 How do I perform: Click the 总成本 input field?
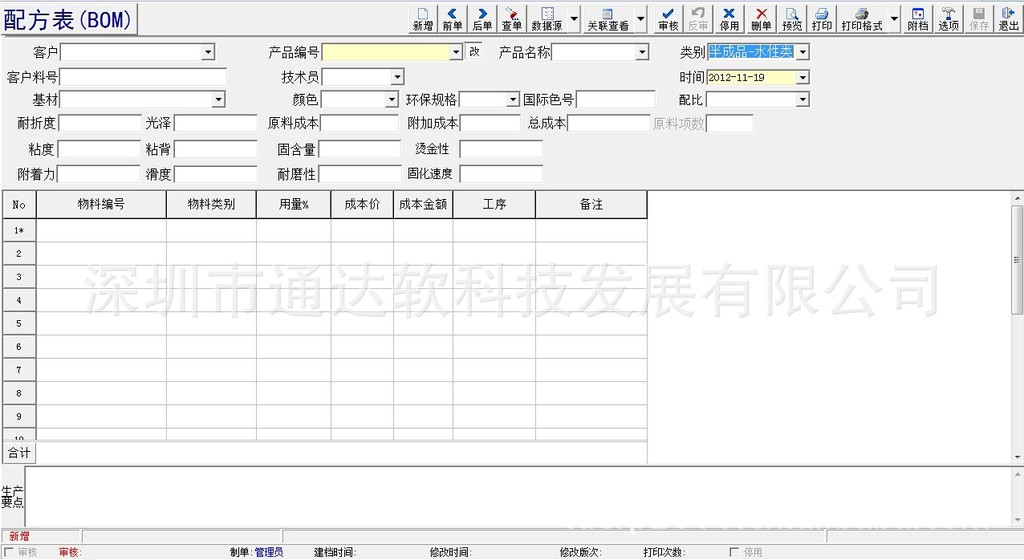[609, 123]
